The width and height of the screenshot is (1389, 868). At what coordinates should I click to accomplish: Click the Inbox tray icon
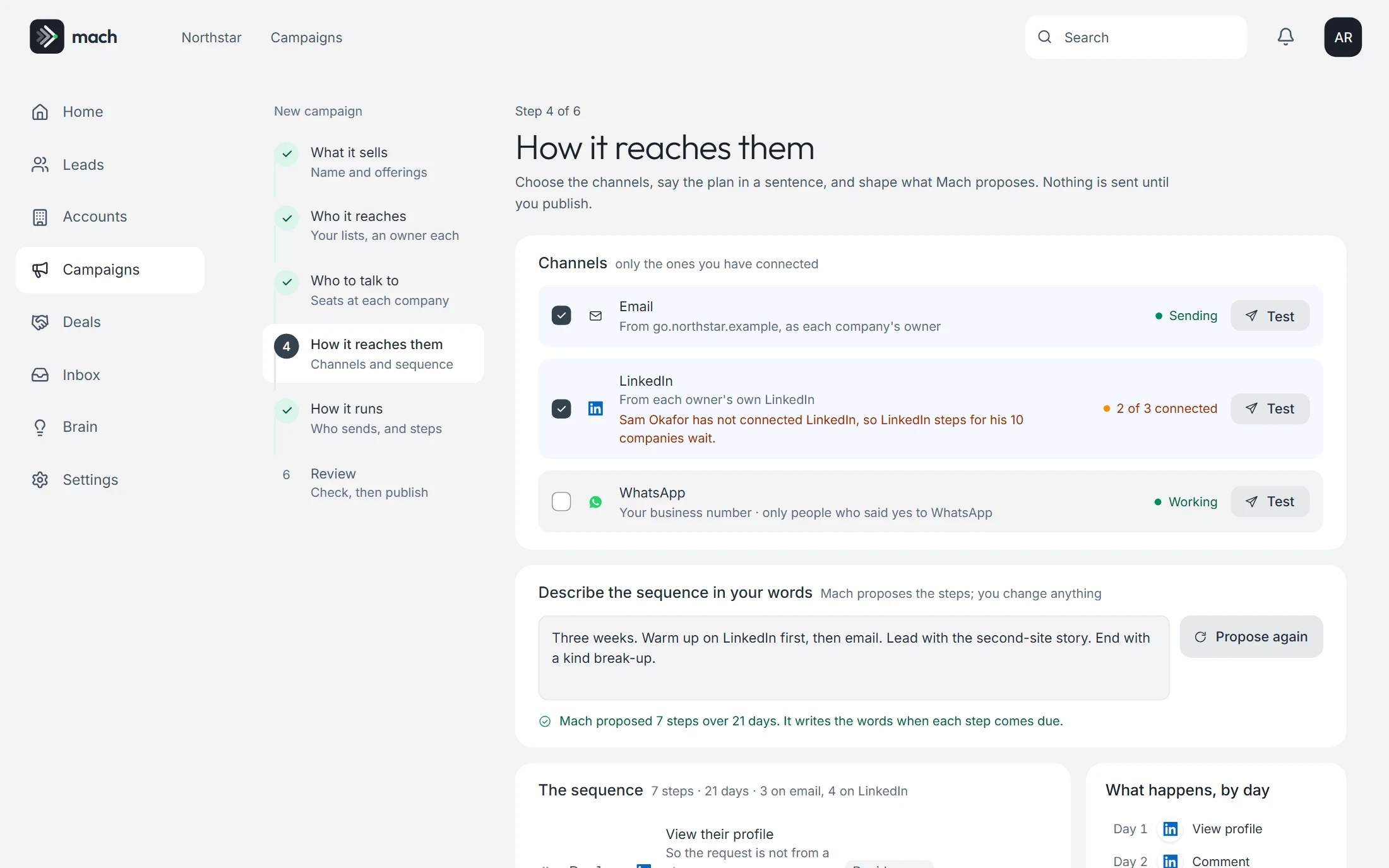40,375
